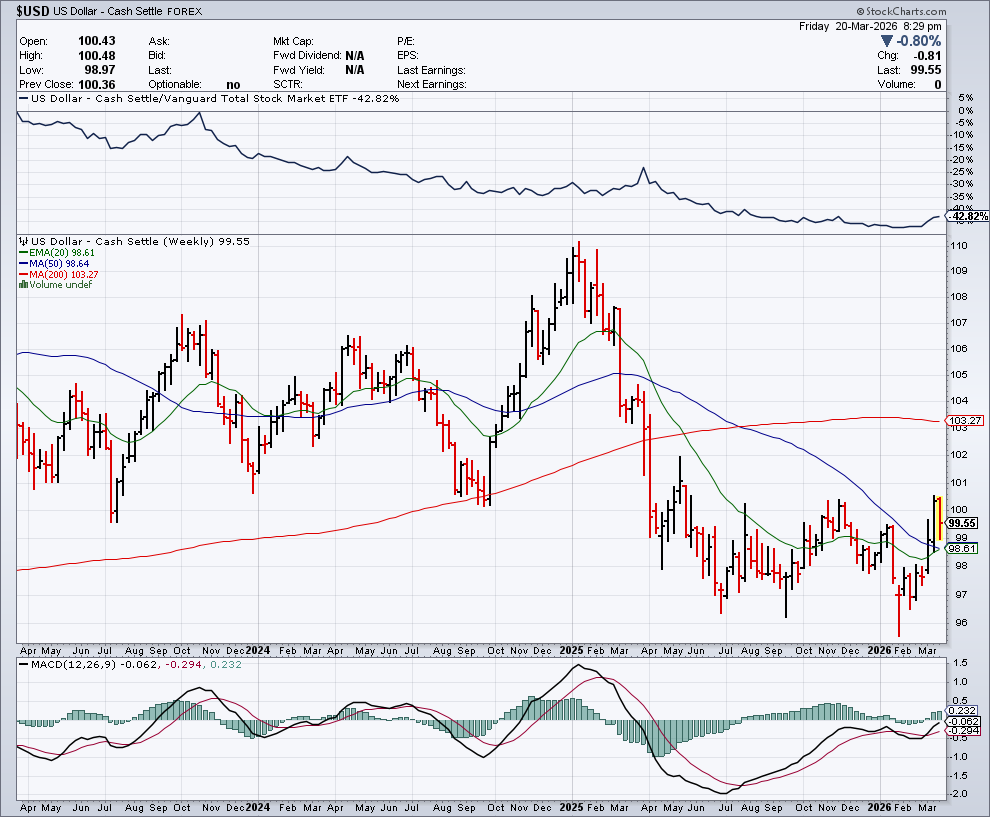Viewport: 990px width, 817px height.
Task: Click the green EMA(20) legend line marker
Action: click(x=23, y=254)
